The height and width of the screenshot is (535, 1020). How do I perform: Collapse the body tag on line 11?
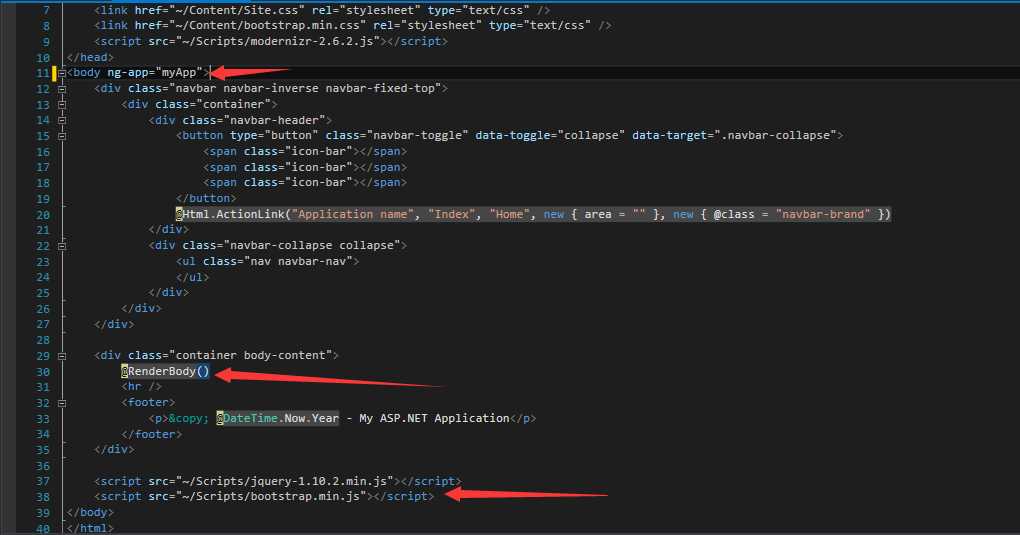coord(62,73)
